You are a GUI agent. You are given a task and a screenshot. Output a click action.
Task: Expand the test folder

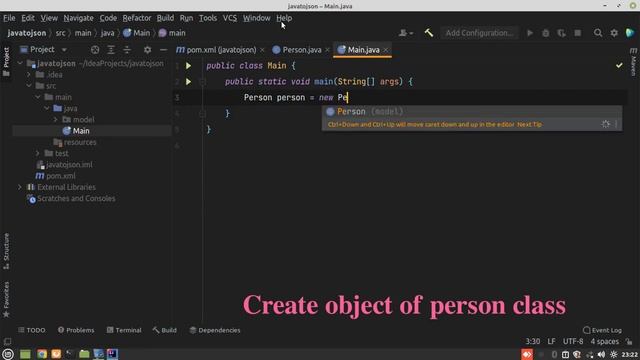(38, 153)
